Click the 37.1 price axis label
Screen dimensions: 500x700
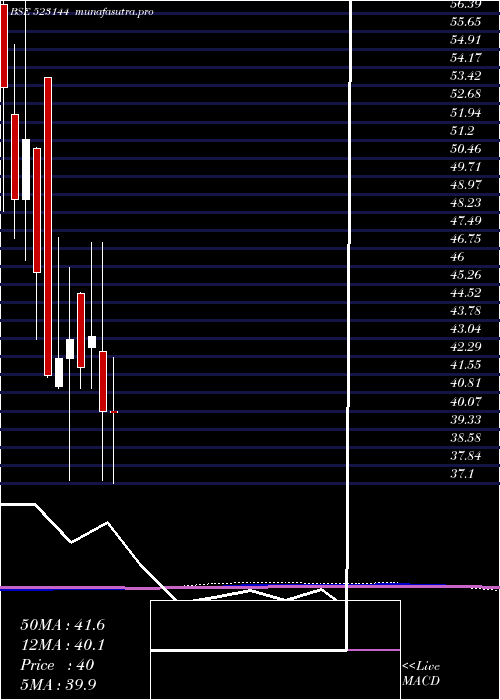coord(462,473)
